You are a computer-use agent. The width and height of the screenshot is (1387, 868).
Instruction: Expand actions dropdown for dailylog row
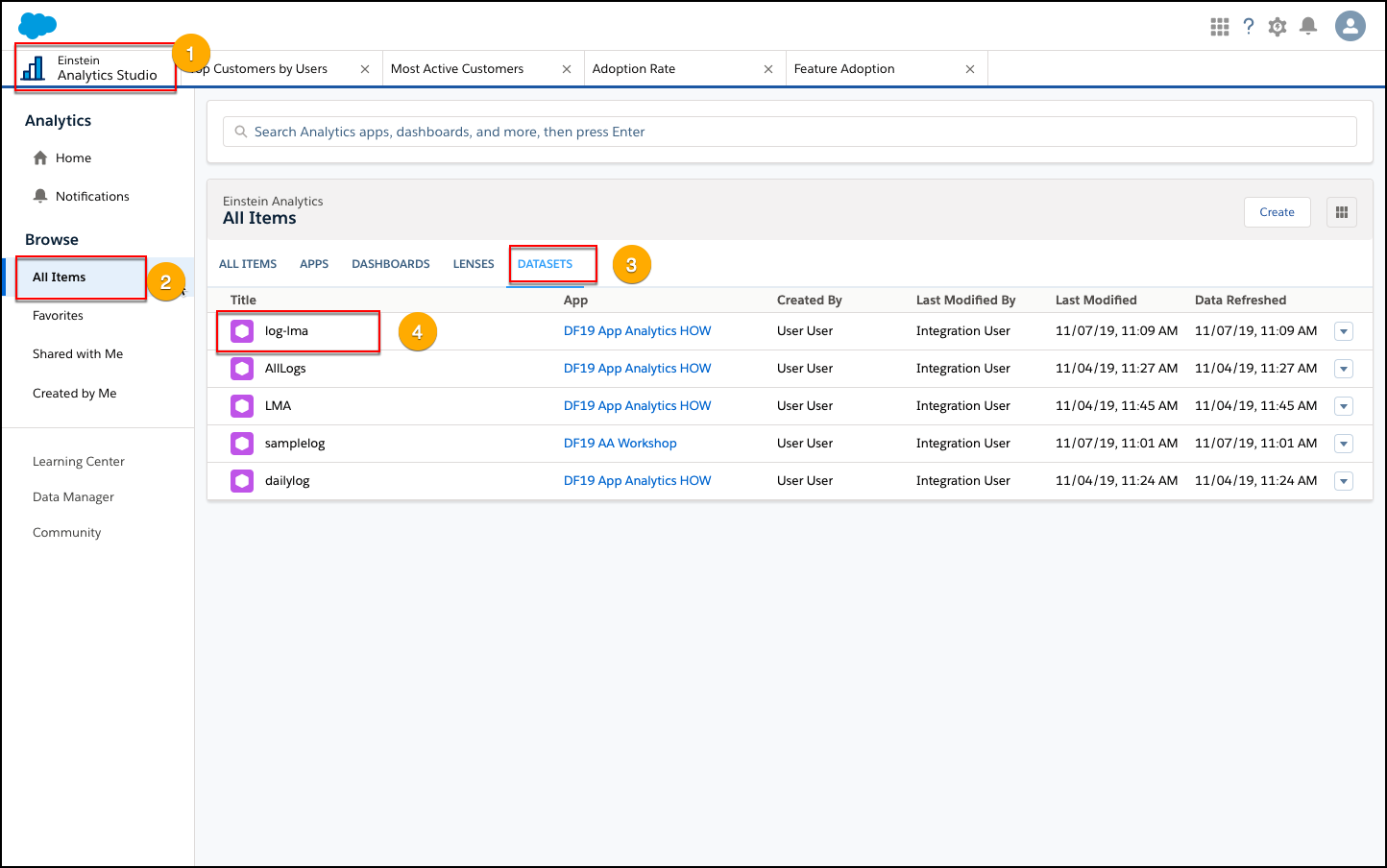coord(1344,481)
